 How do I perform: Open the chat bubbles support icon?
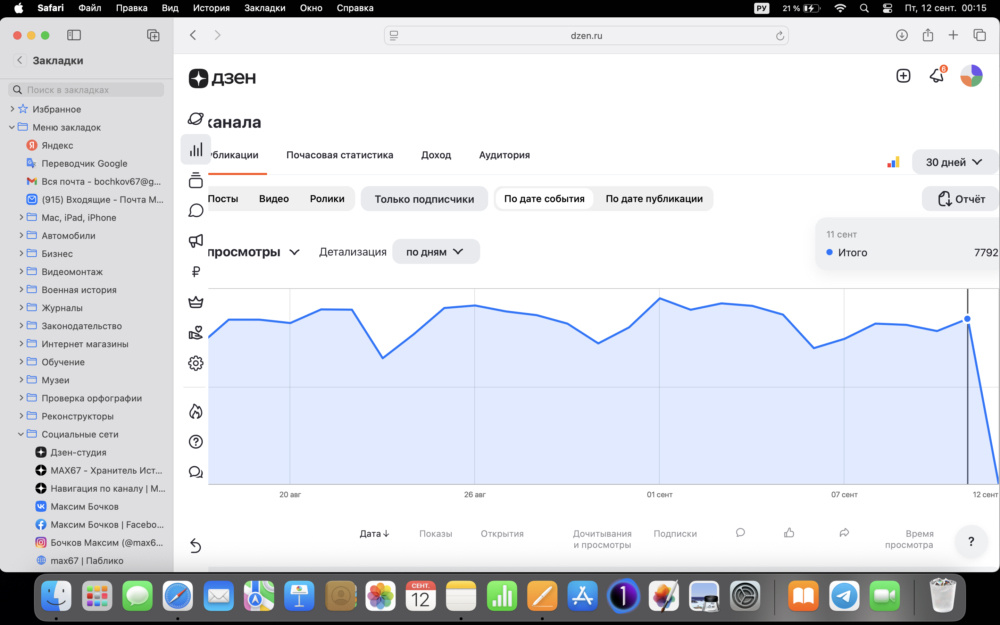pos(196,472)
